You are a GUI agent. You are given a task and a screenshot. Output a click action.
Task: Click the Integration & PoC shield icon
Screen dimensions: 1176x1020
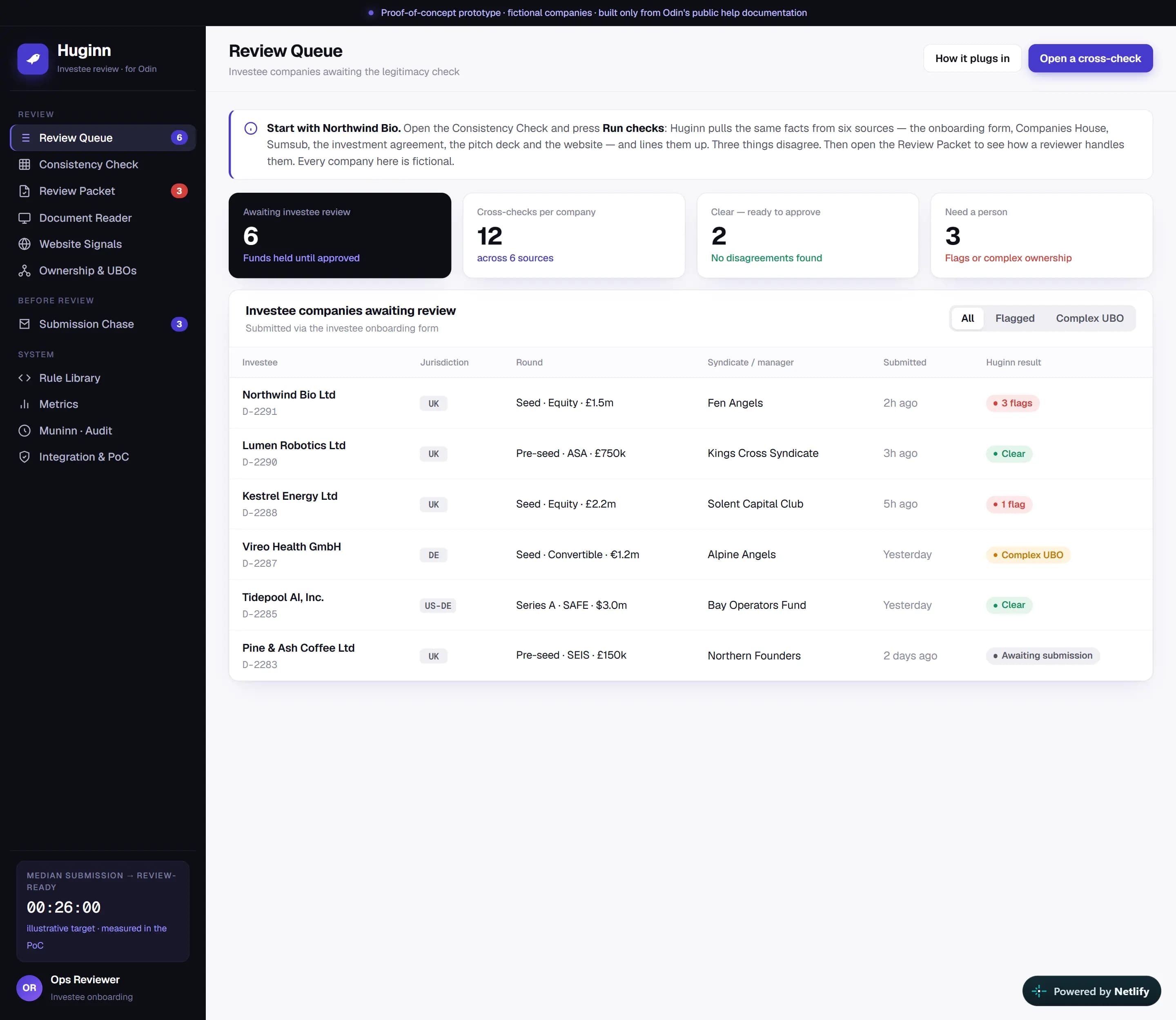click(24, 457)
